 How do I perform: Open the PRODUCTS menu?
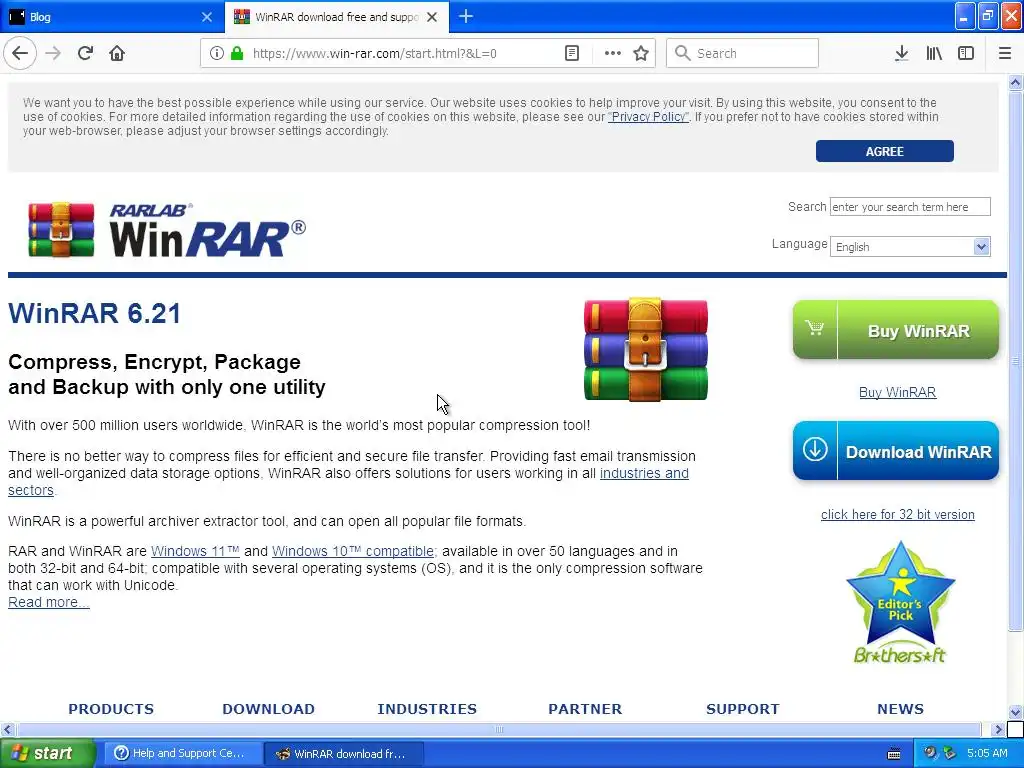[111, 709]
